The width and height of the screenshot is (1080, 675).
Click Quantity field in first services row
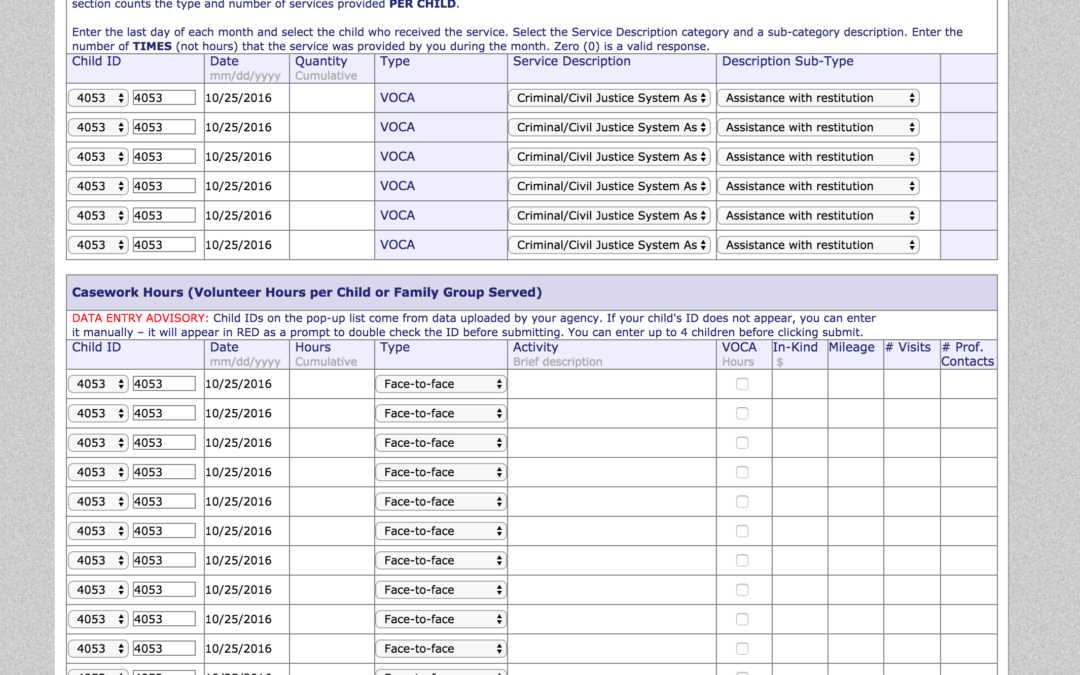coord(332,98)
